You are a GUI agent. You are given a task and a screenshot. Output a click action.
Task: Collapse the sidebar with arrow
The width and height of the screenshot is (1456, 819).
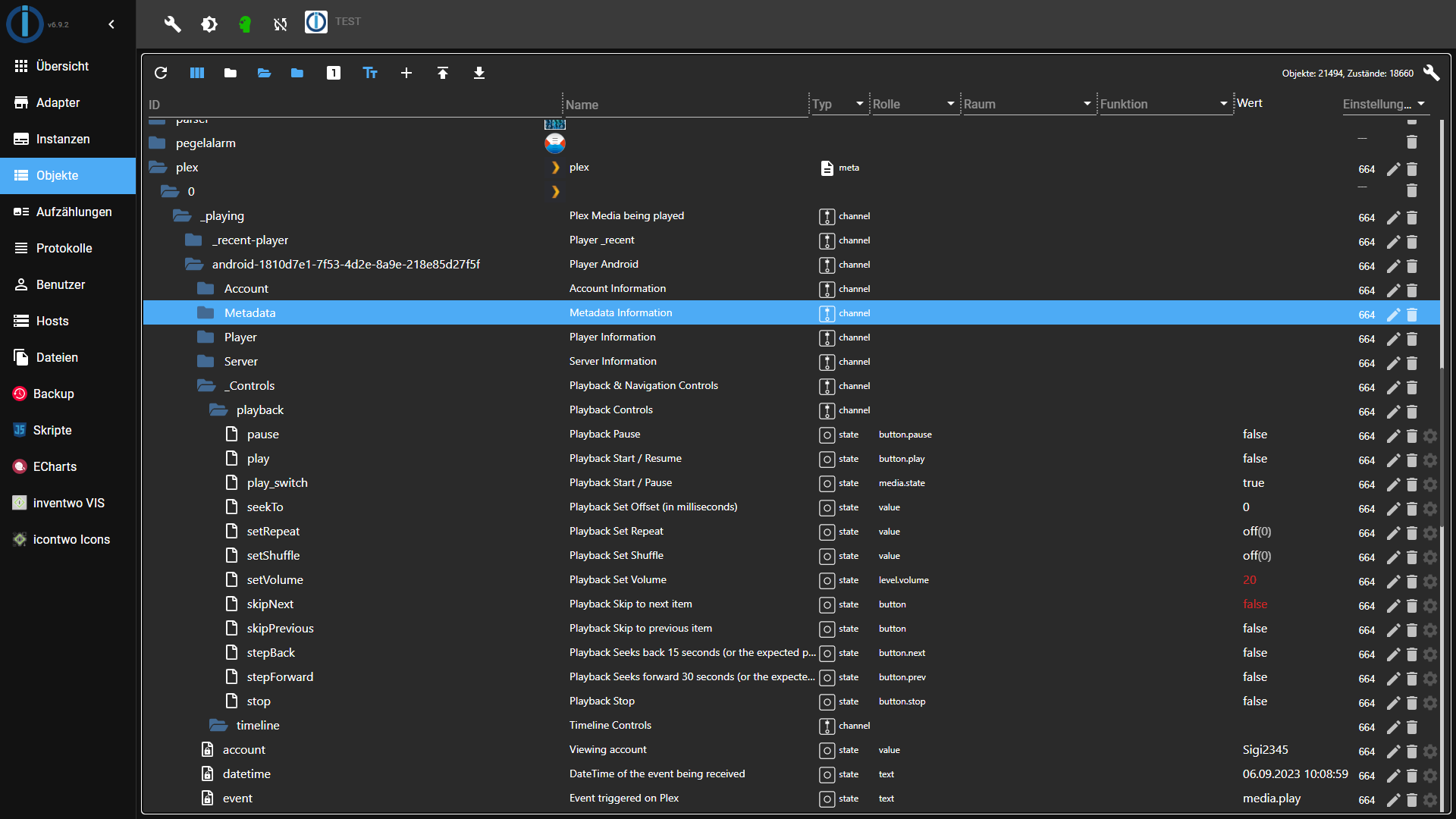(x=111, y=24)
